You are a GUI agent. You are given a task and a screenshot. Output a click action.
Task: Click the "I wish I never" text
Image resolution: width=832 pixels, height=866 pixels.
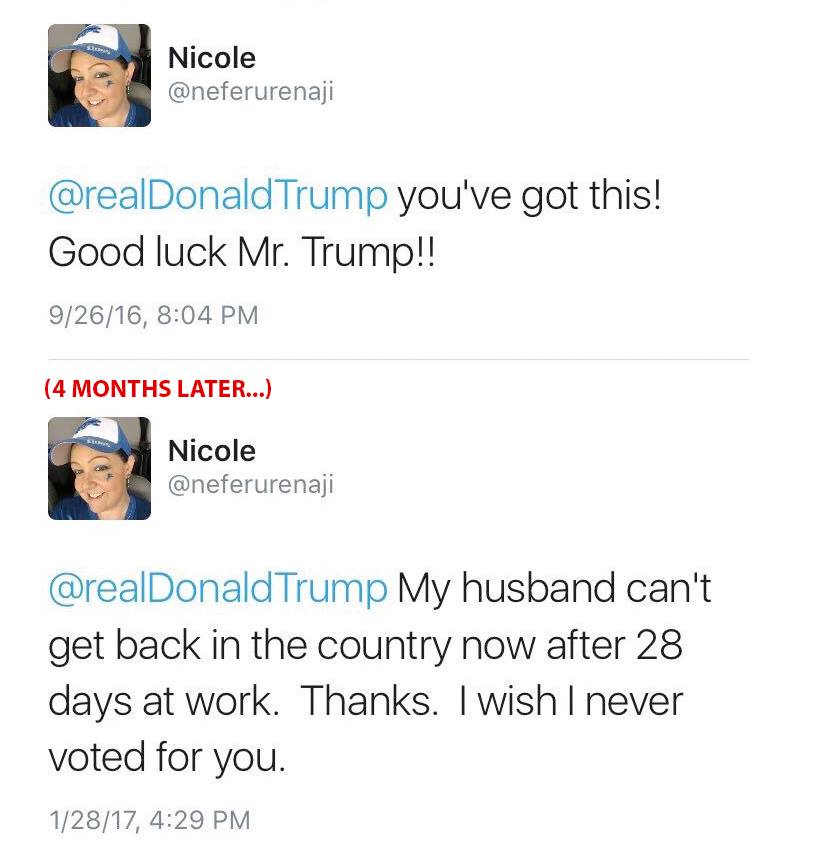[569, 701]
